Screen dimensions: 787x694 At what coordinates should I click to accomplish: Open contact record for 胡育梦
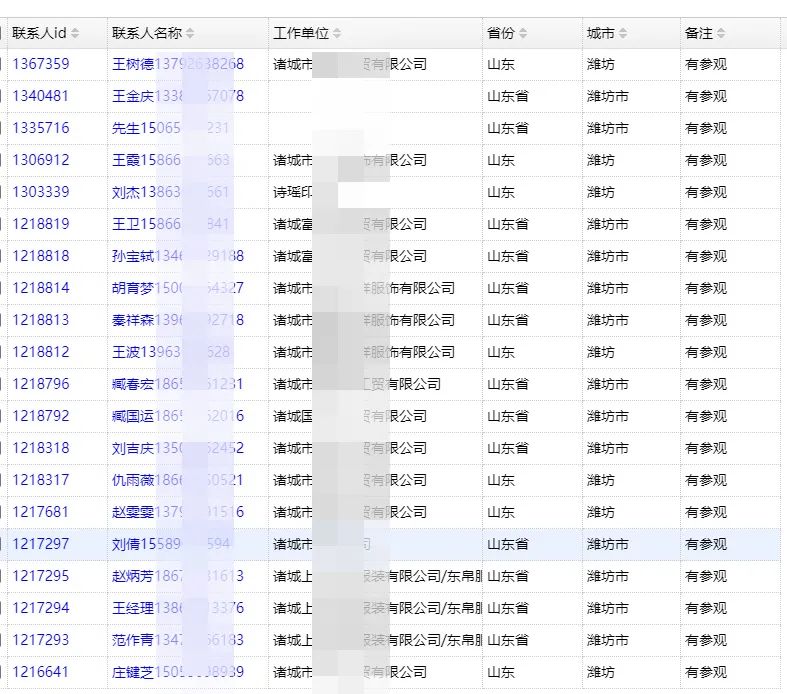pos(133,288)
